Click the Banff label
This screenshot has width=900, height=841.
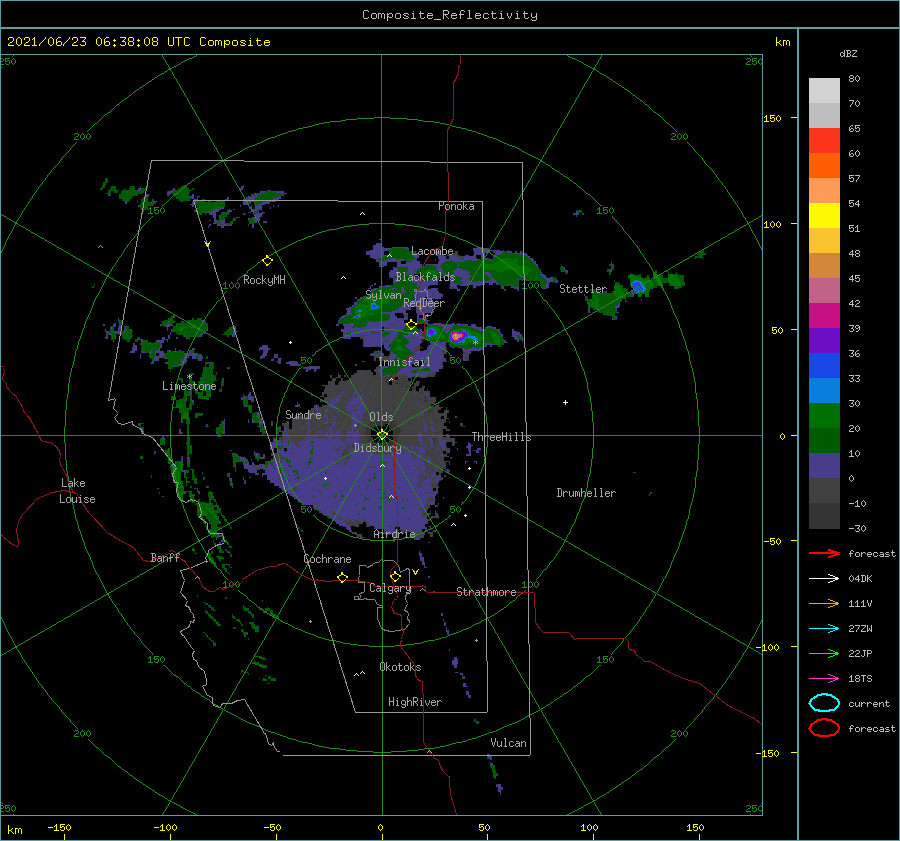pos(165,557)
